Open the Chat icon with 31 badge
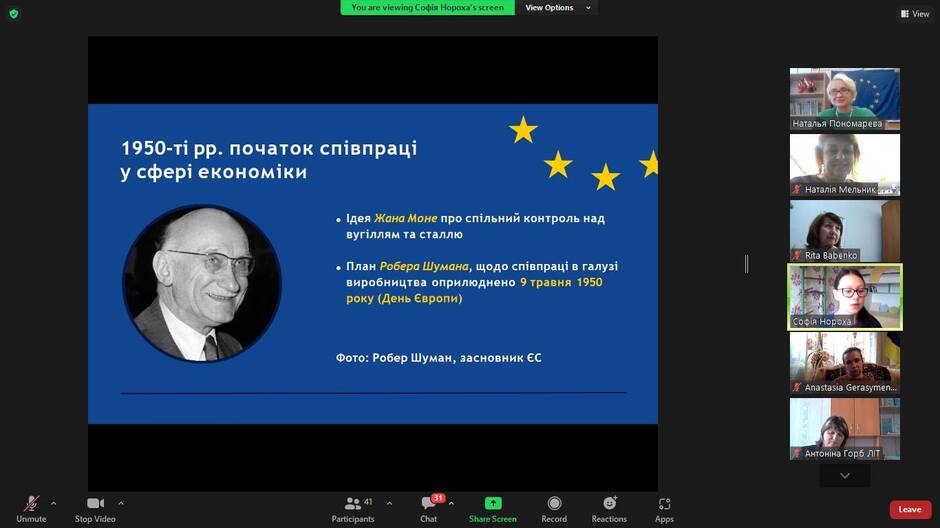 click(x=428, y=503)
